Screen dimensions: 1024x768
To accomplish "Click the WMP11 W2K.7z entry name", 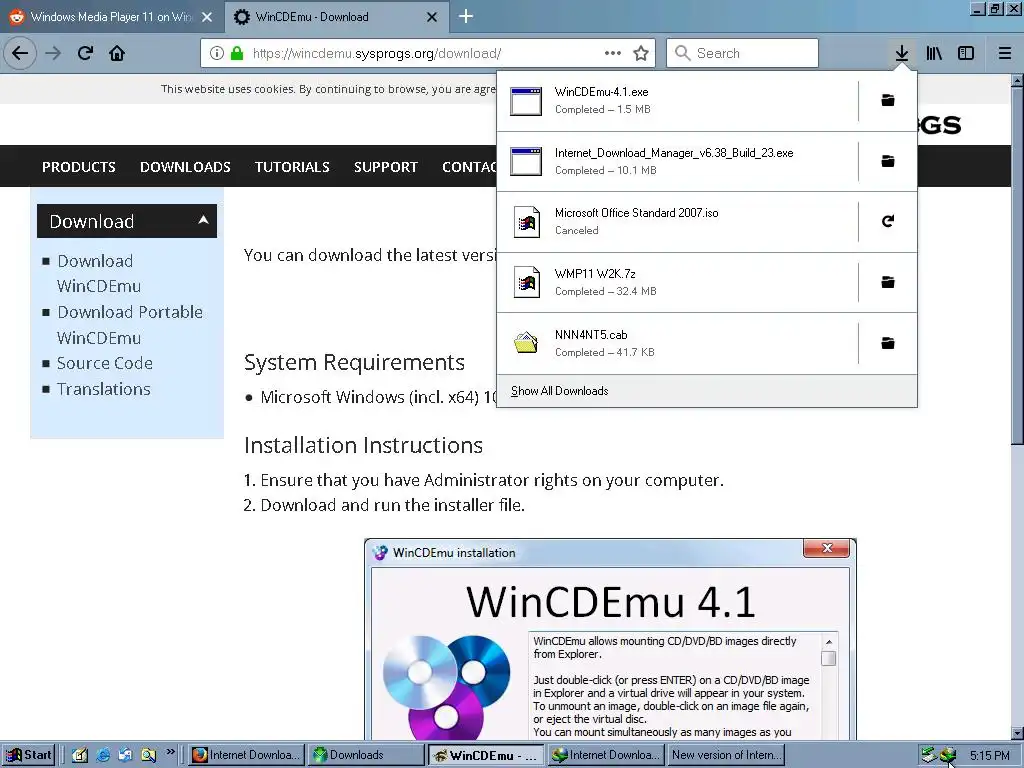I will point(595,274).
